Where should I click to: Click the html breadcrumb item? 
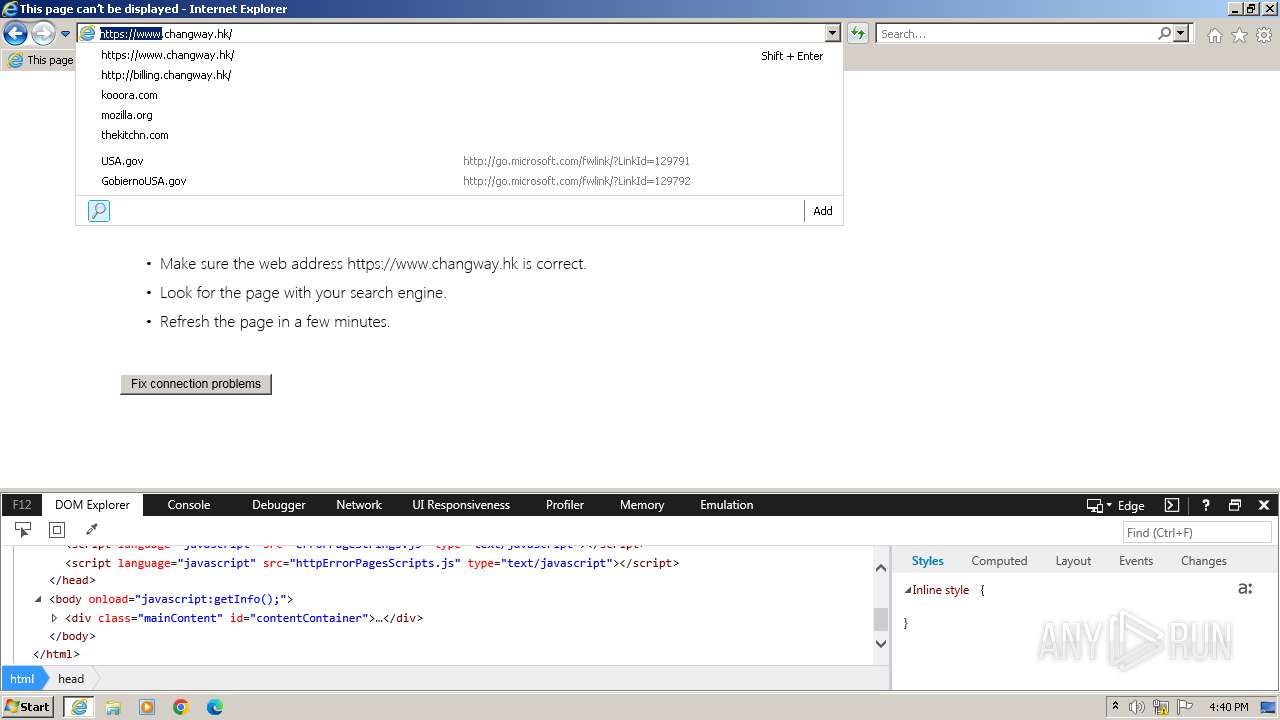coord(22,678)
